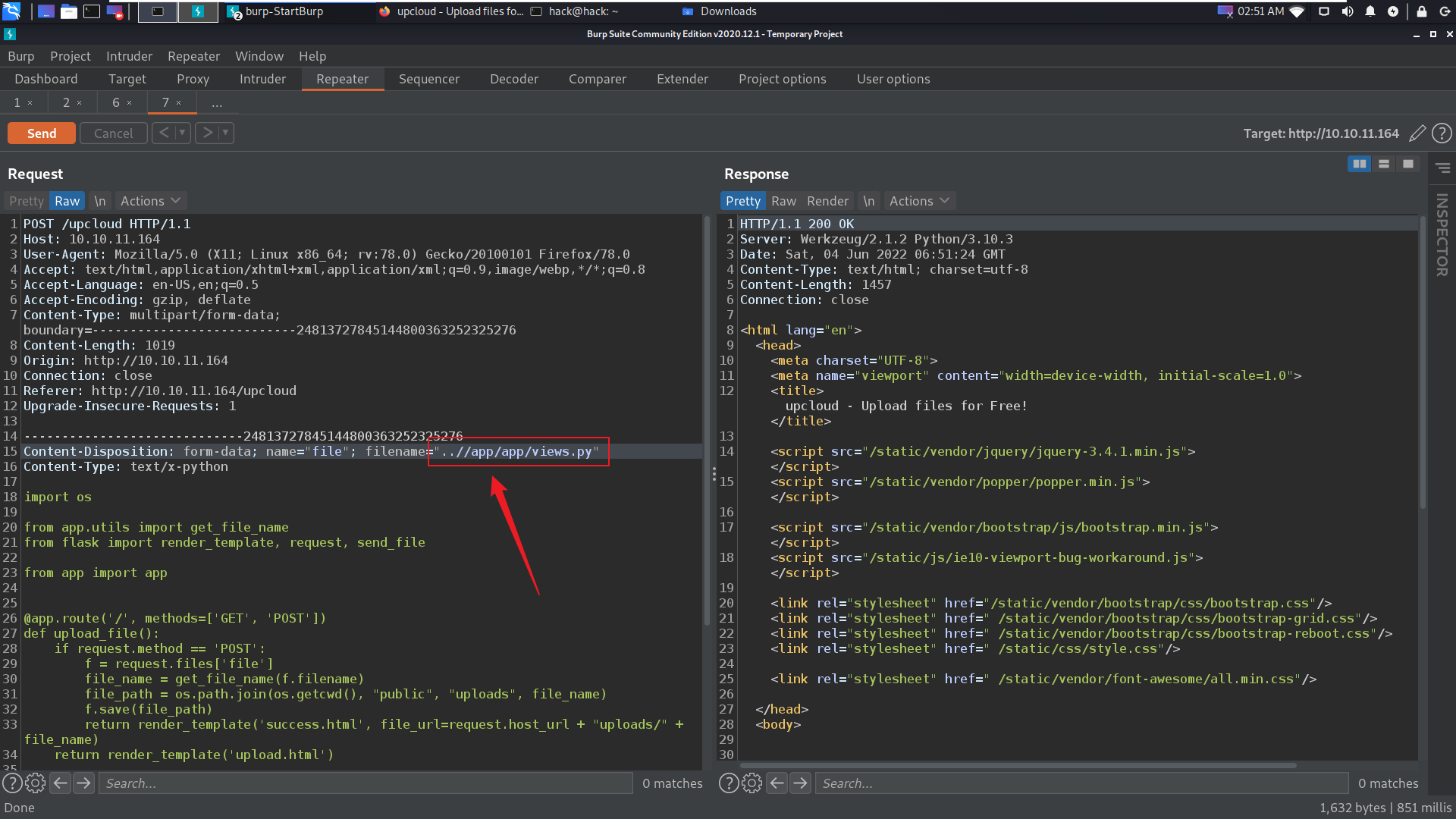Screen dimensions: 1456x819
Task: Toggle non-printable characters in Response pane
Action: (868, 201)
